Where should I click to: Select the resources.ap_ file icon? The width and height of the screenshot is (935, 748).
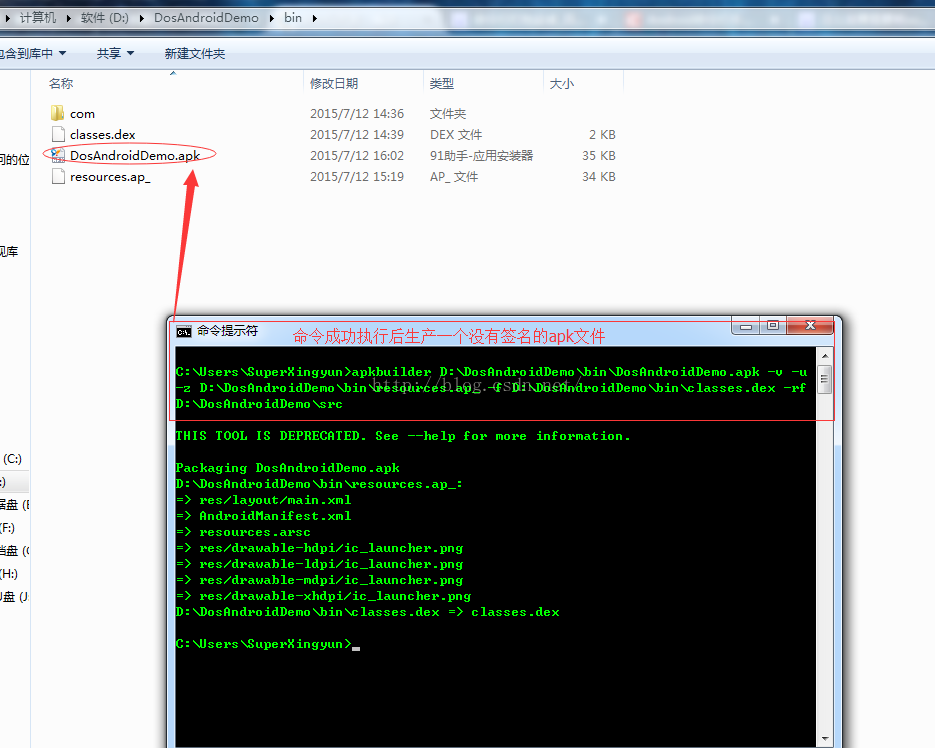coord(57,177)
